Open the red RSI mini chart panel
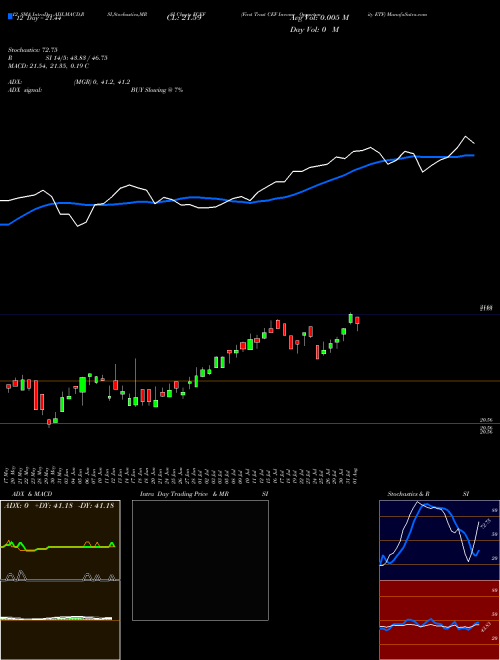Screen dimensions: 500x660 click(x=439, y=620)
